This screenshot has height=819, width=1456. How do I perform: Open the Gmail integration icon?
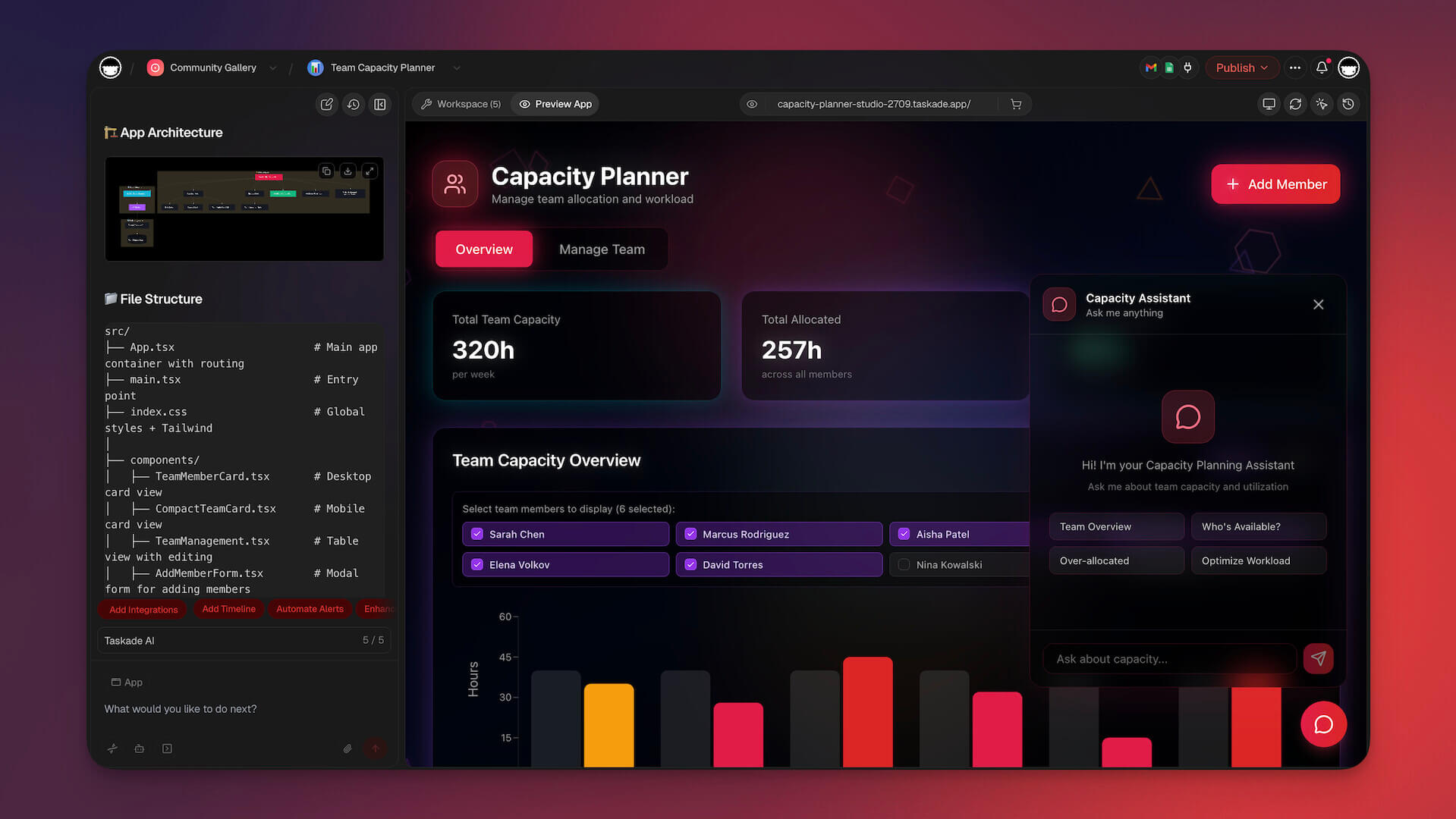(x=1150, y=67)
